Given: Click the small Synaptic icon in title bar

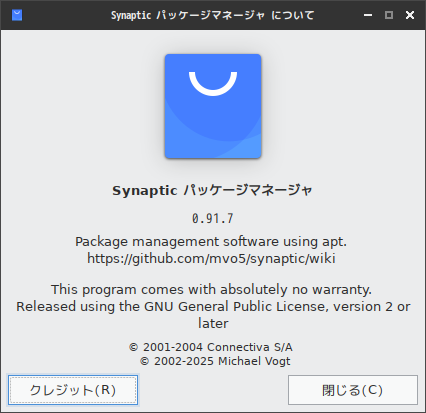Looking at the screenshot, I should point(17,15).
